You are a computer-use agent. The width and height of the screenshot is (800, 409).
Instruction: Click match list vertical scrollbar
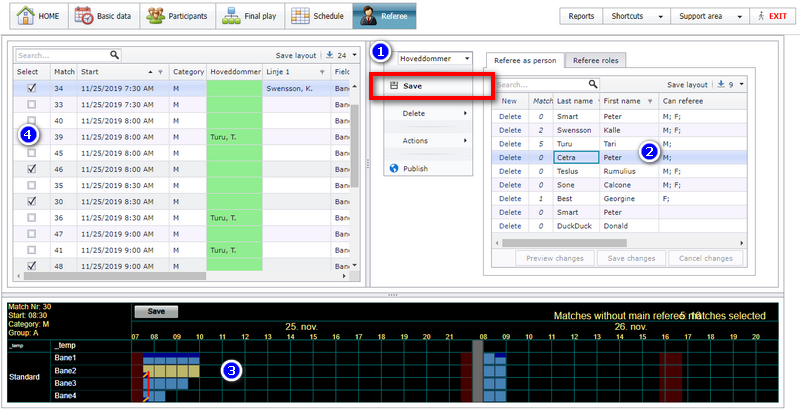354,145
